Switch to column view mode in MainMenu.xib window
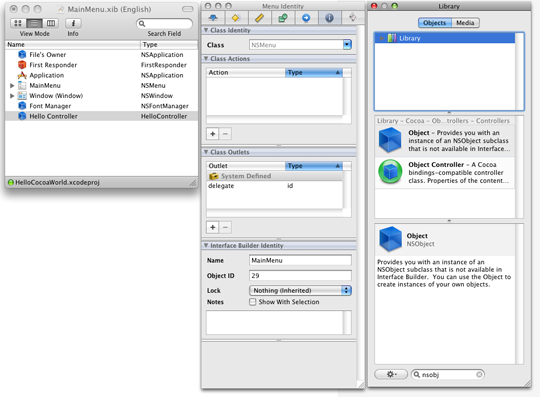This screenshot has width=540, height=397. click(x=51, y=23)
